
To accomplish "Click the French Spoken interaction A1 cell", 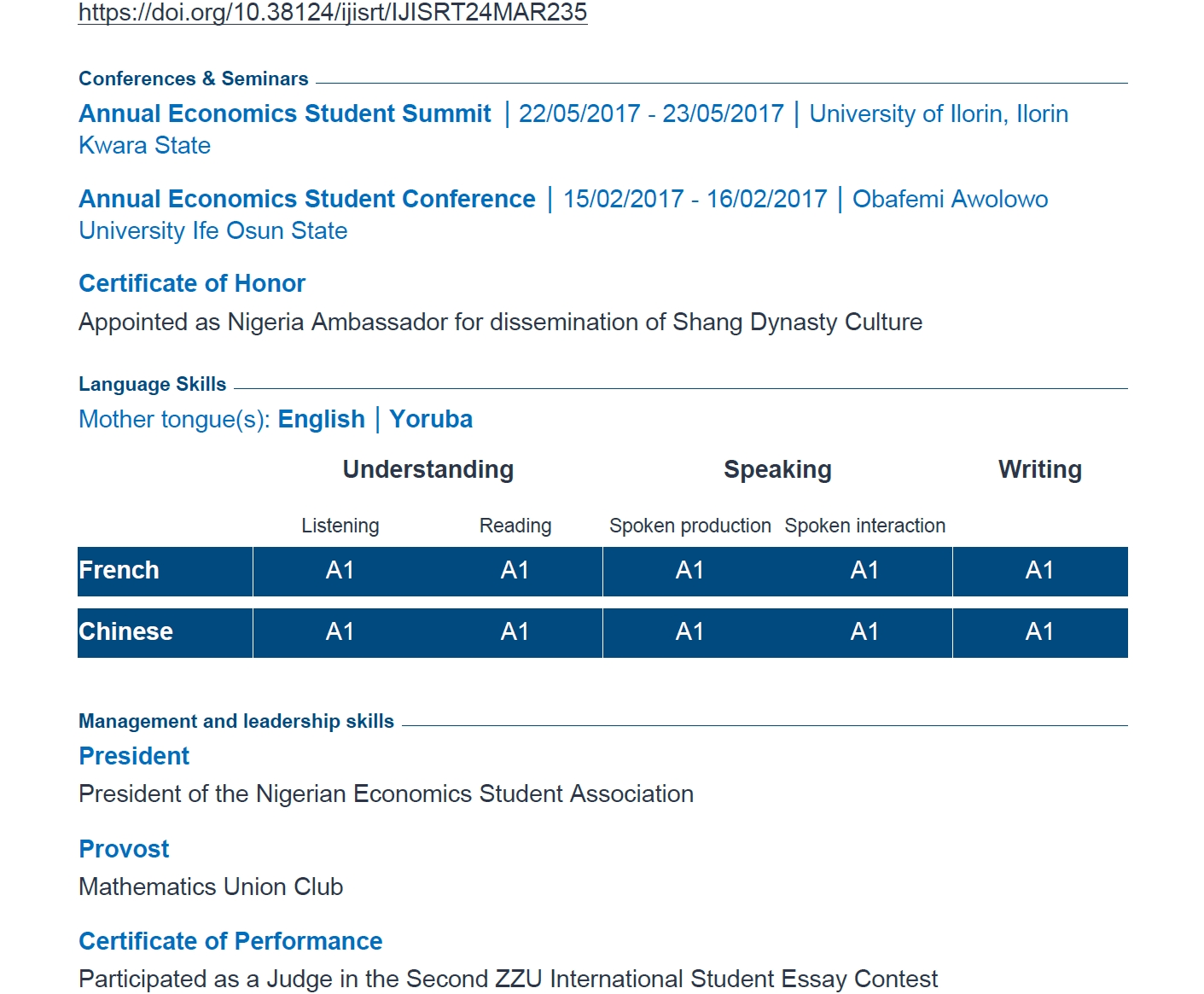I will point(864,570).
